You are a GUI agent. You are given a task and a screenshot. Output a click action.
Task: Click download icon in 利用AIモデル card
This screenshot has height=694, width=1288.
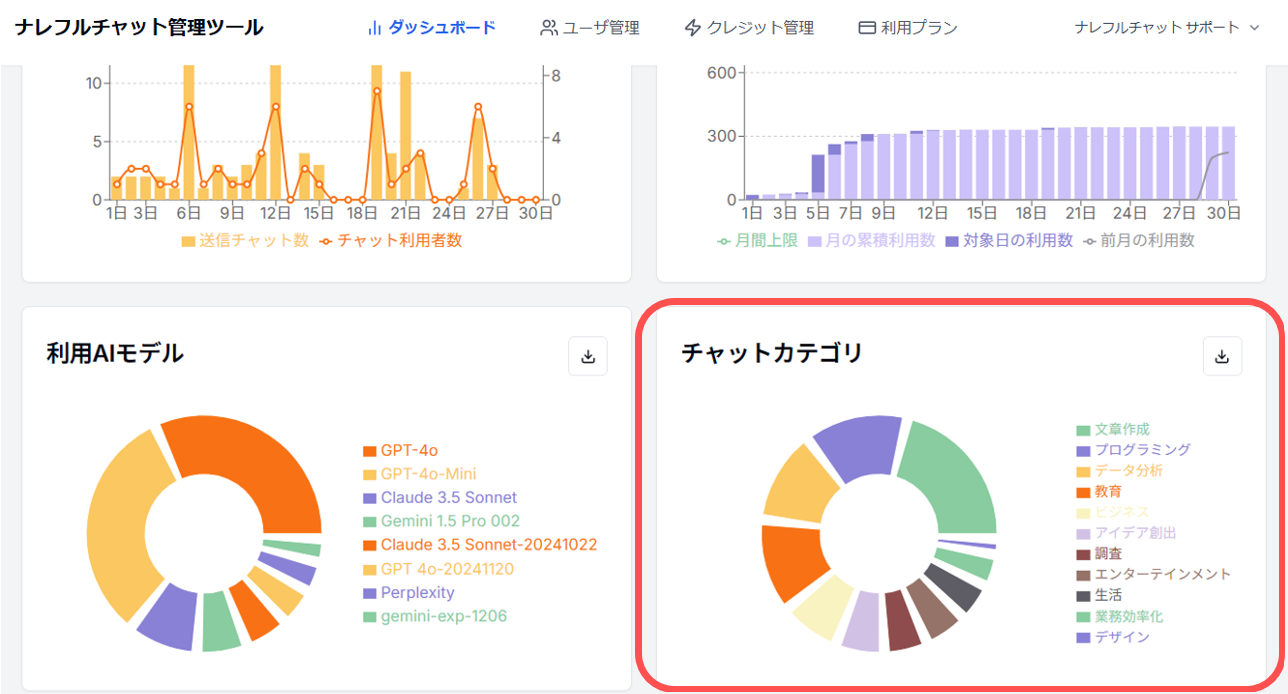pos(588,357)
